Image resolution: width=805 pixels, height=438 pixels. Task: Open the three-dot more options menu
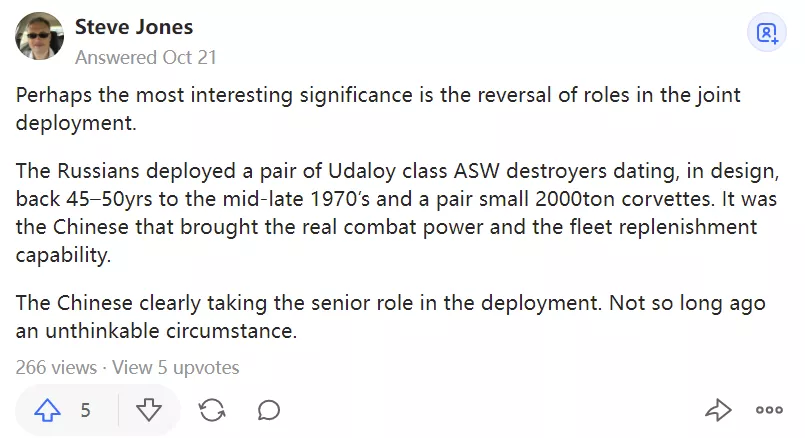tap(769, 409)
